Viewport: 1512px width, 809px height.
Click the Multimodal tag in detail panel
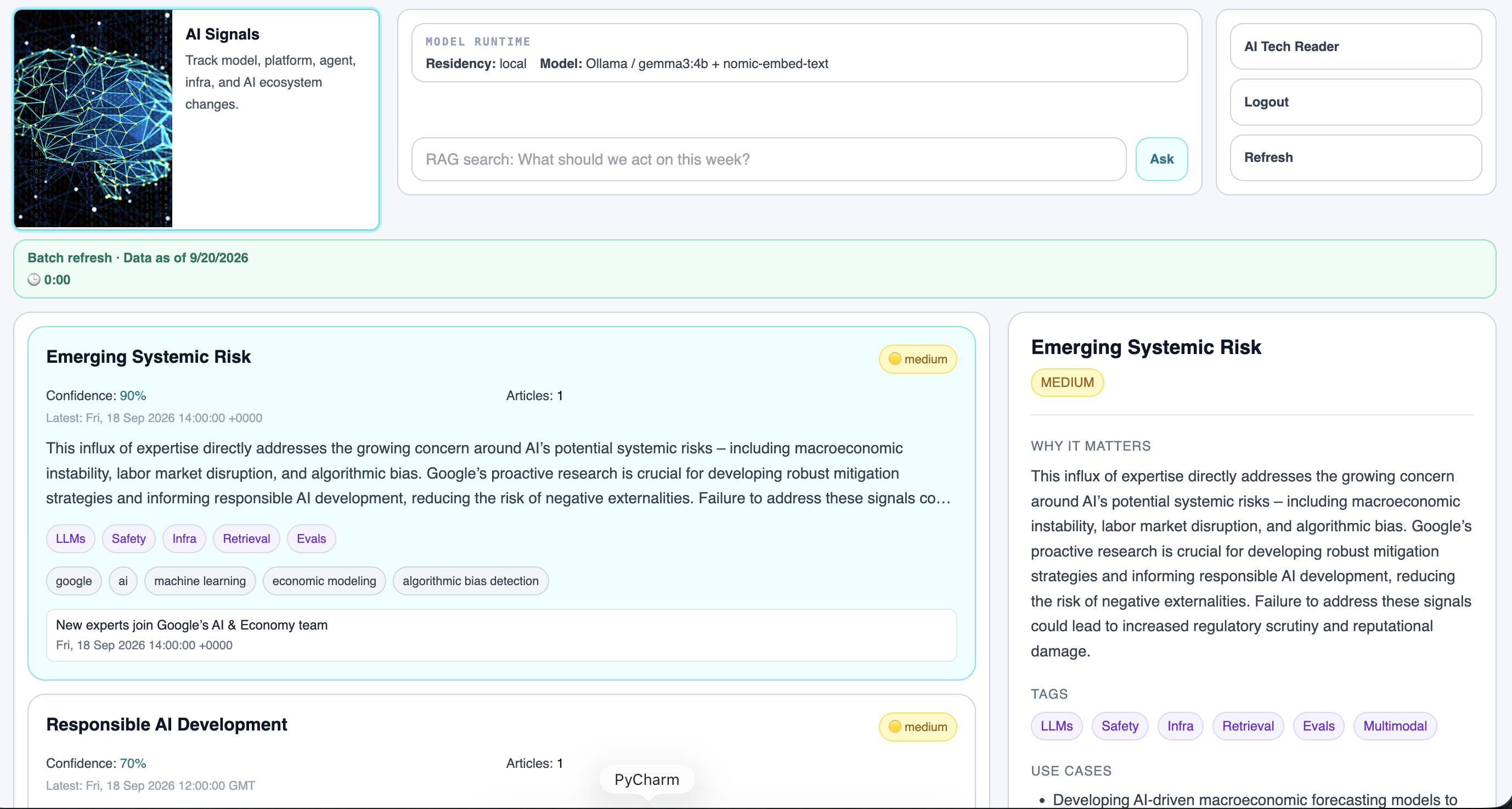pos(1395,726)
